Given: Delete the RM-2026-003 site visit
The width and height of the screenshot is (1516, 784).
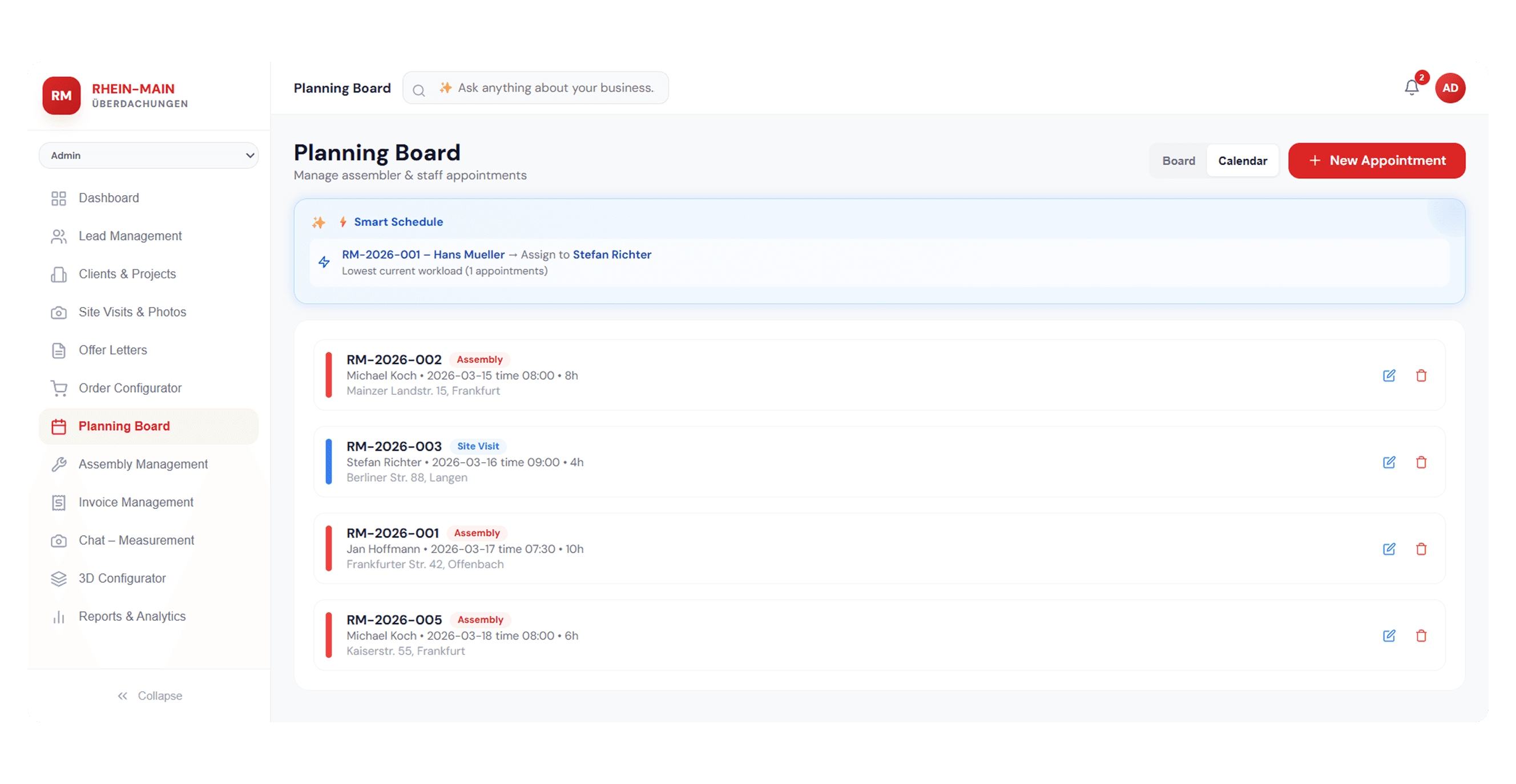Looking at the screenshot, I should coord(1421,462).
